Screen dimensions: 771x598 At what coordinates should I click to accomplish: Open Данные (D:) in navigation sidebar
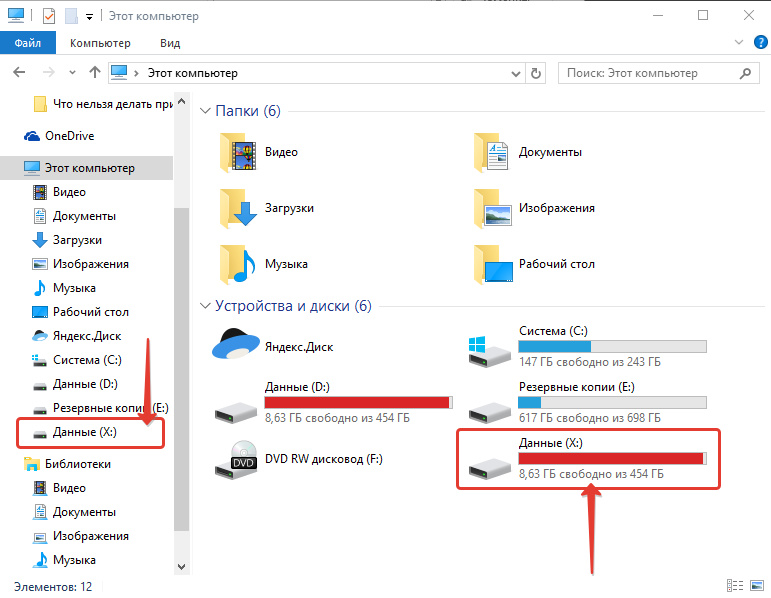75,385
